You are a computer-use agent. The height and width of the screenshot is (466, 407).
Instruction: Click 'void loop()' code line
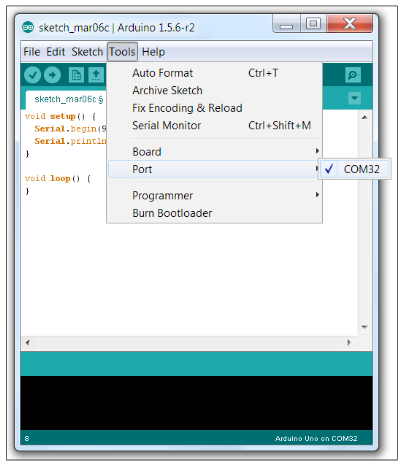point(57,178)
